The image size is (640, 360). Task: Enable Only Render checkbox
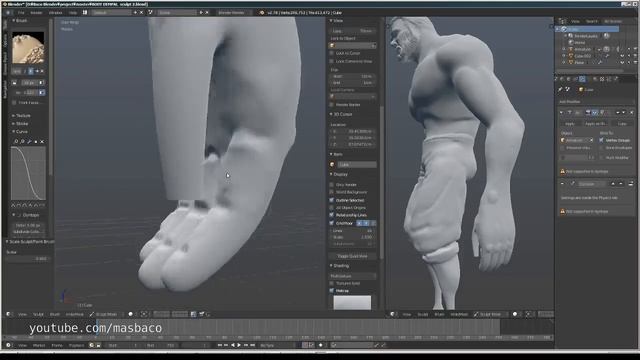coord(331,184)
